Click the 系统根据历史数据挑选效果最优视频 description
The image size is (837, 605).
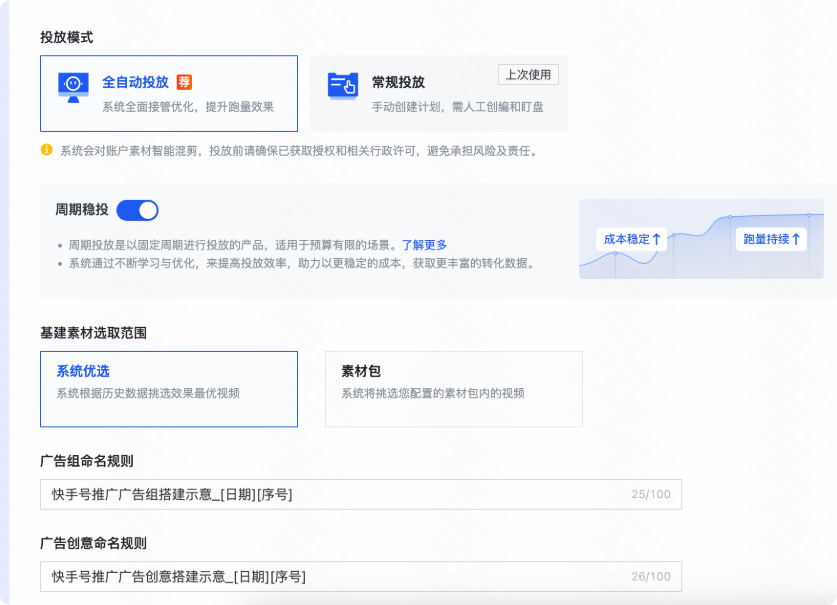pos(148,394)
